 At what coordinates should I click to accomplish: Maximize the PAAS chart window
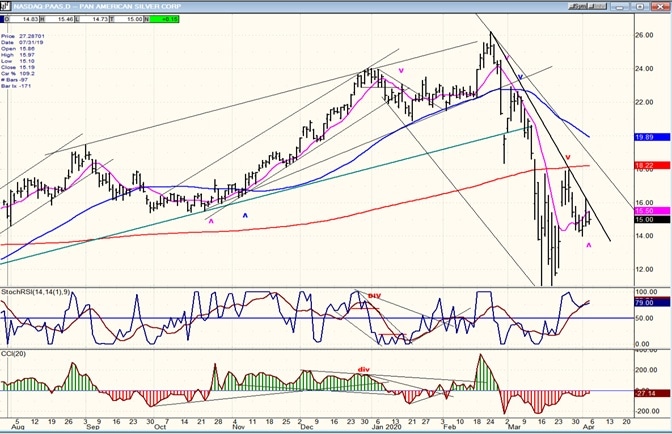click(640, 6)
